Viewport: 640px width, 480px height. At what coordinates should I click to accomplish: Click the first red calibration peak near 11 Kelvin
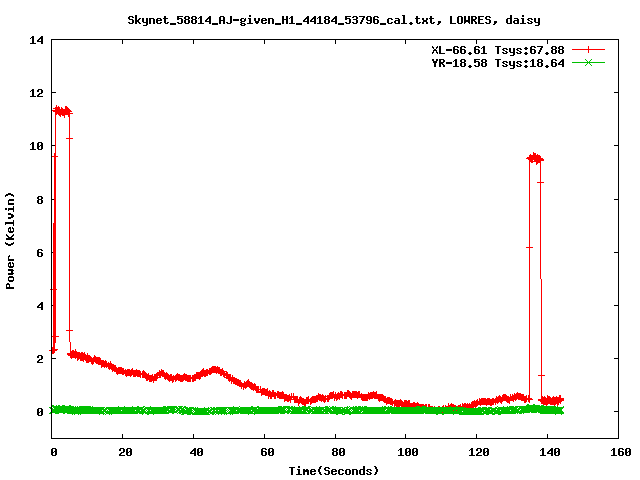62,111
